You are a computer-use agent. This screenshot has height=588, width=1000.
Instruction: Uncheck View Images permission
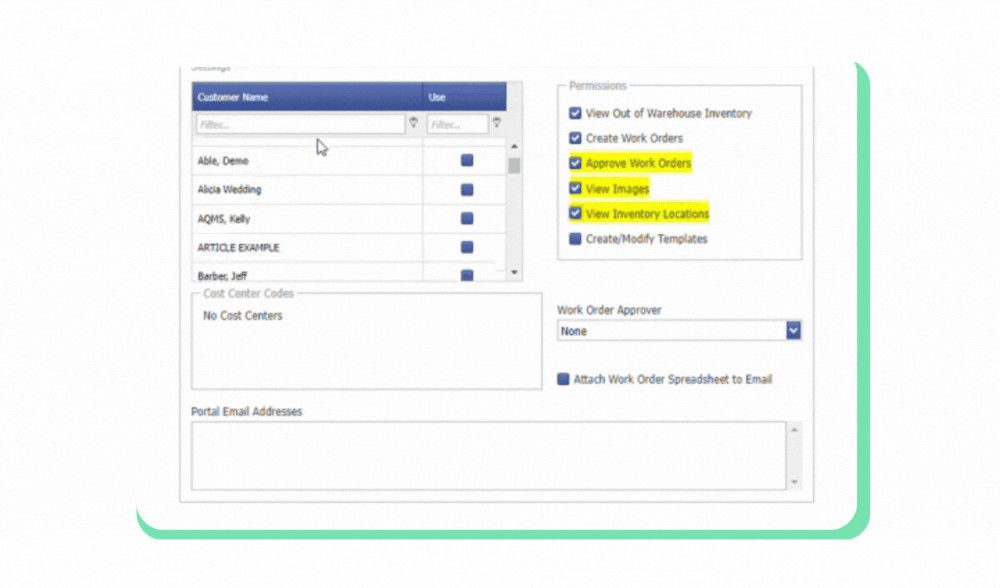(x=575, y=188)
